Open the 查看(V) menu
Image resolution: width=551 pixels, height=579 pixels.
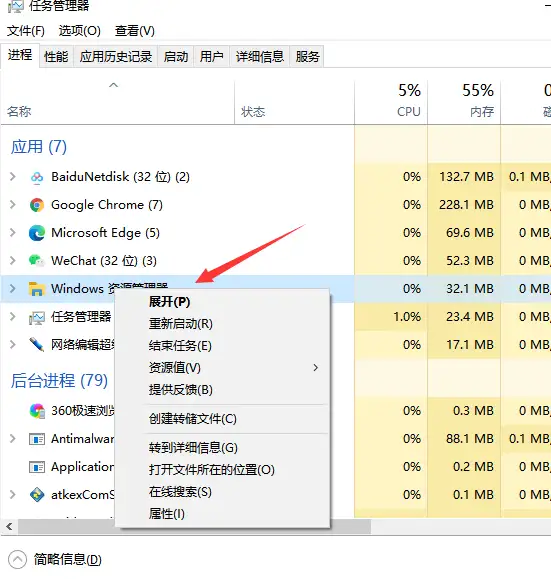pyautogui.click(x=134, y=31)
